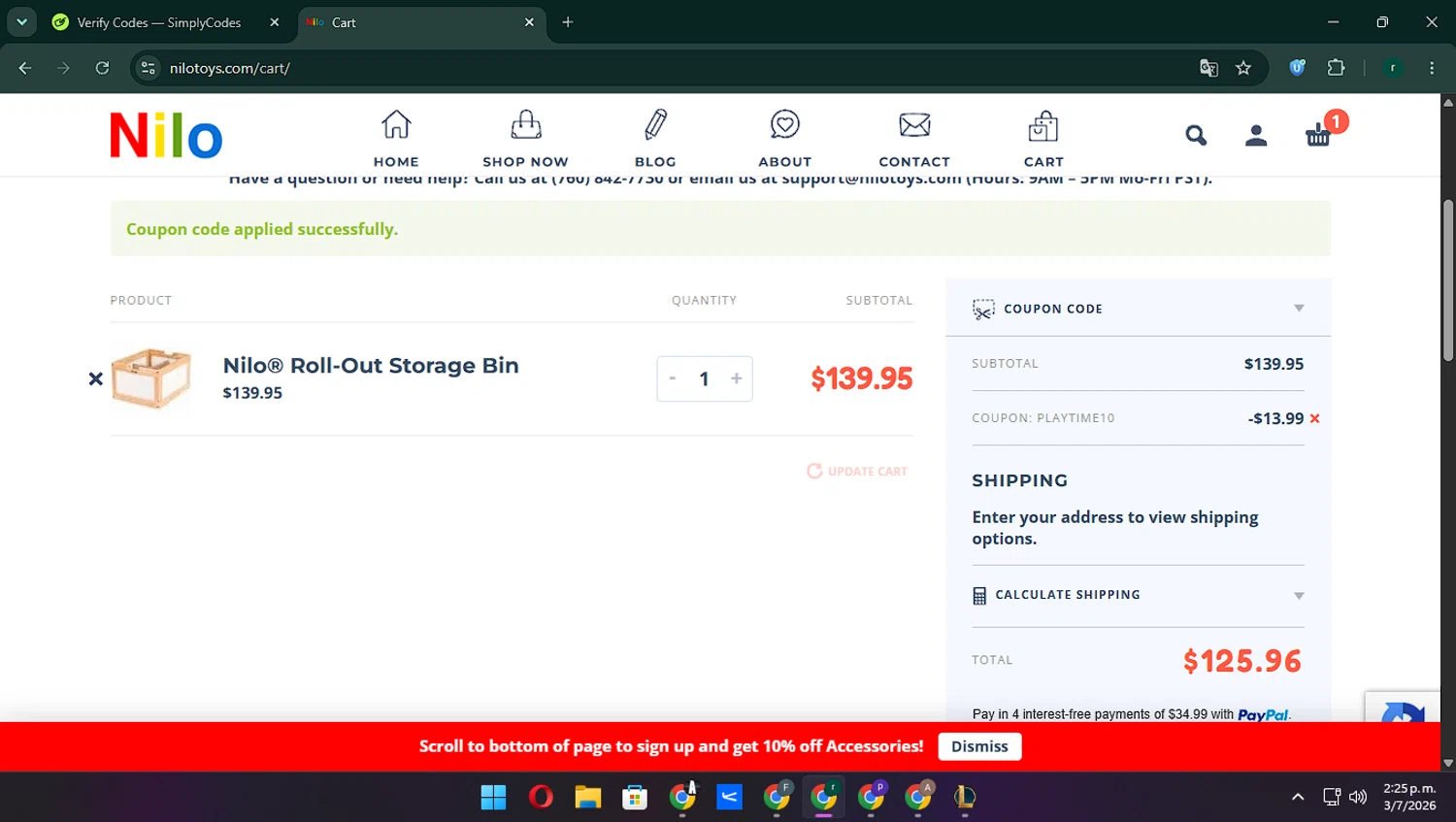1456x822 pixels.
Task: Open the Nilo Roll-Out Storage Bin thumbnail
Action: click(x=151, y=378)
